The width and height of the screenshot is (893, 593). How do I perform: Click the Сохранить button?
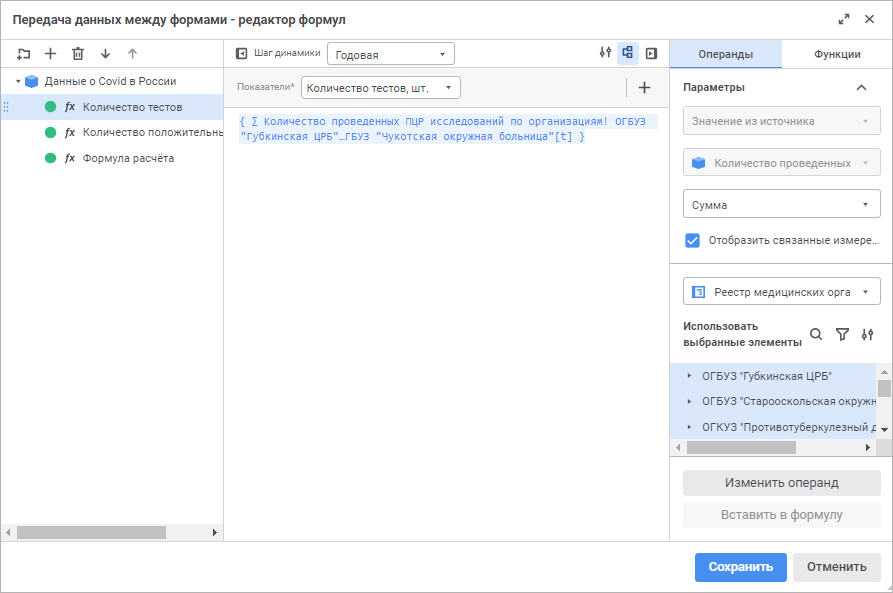coord(740,567)
